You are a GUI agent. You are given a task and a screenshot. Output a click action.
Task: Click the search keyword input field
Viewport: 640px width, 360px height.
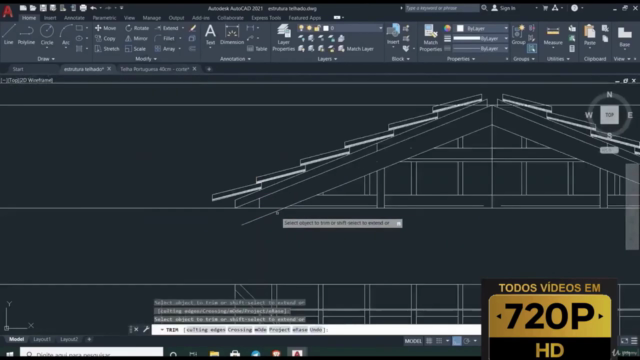pos(442,8)
